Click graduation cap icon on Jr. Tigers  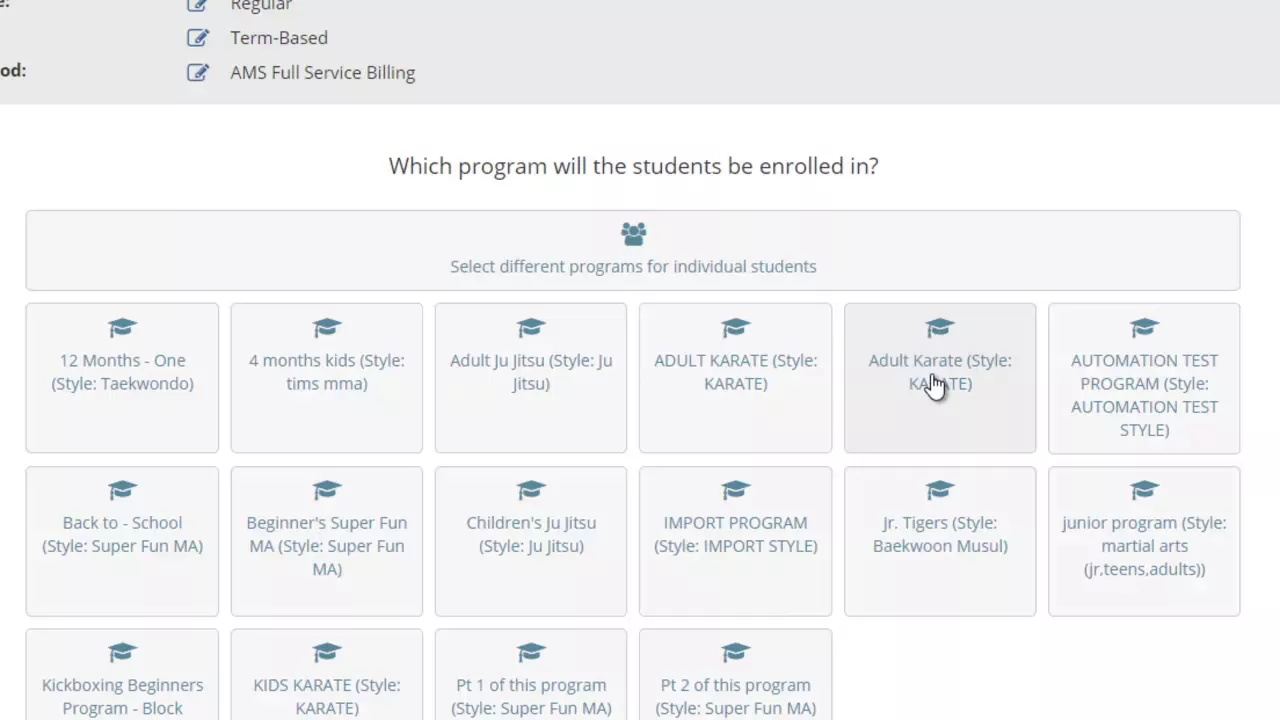[940, 490]
